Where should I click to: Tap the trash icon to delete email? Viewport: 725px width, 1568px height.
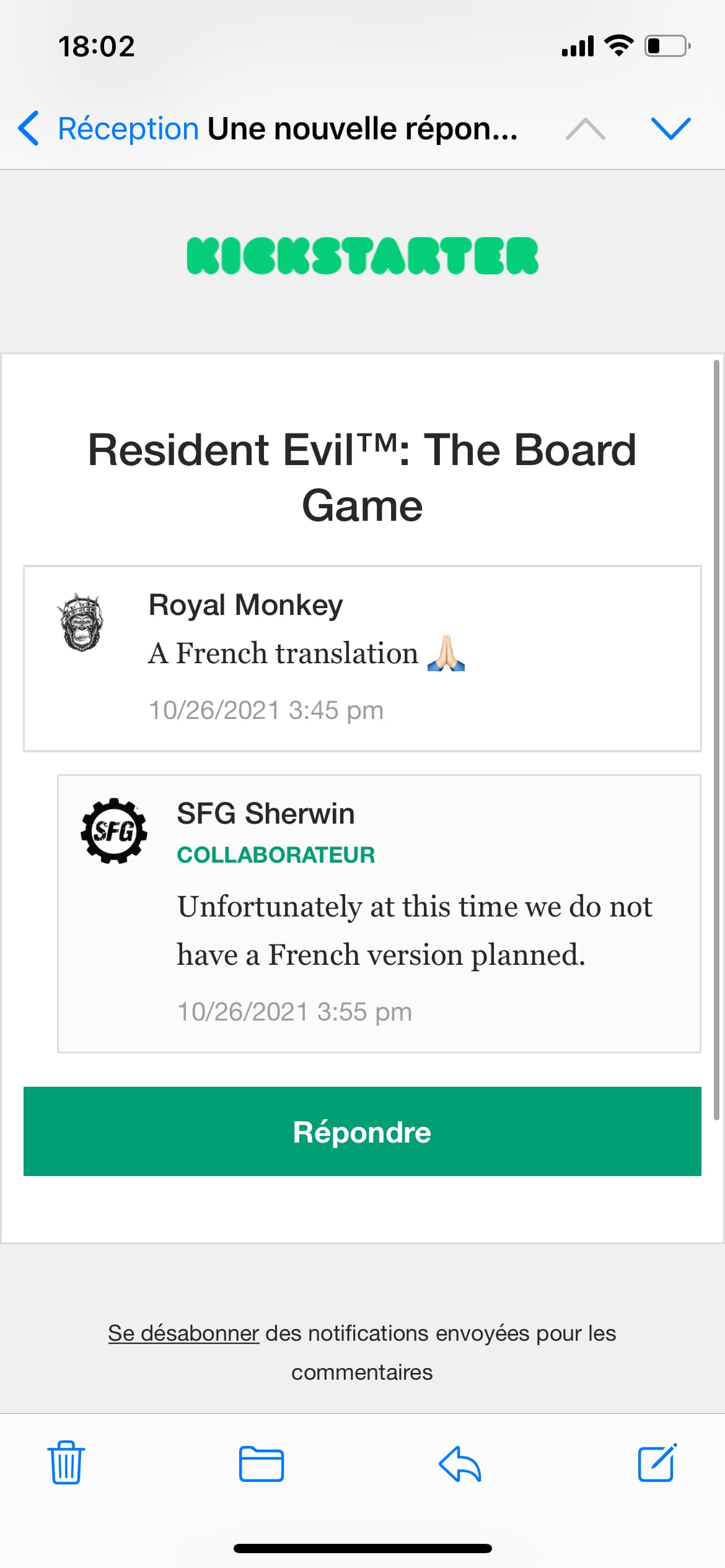click(66, 1463)
